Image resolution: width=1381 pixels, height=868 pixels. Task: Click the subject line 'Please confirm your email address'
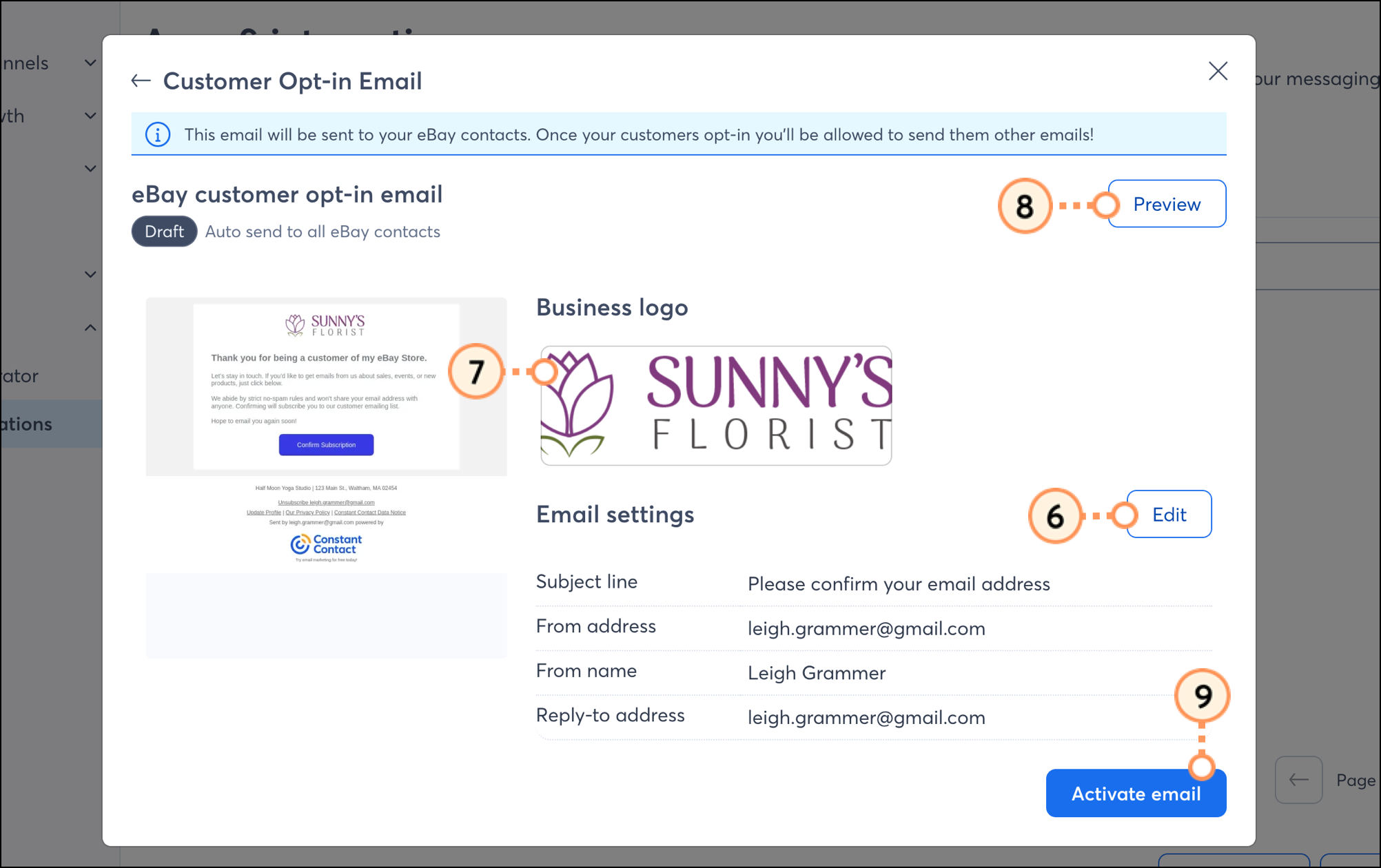(x=899, y=584)
